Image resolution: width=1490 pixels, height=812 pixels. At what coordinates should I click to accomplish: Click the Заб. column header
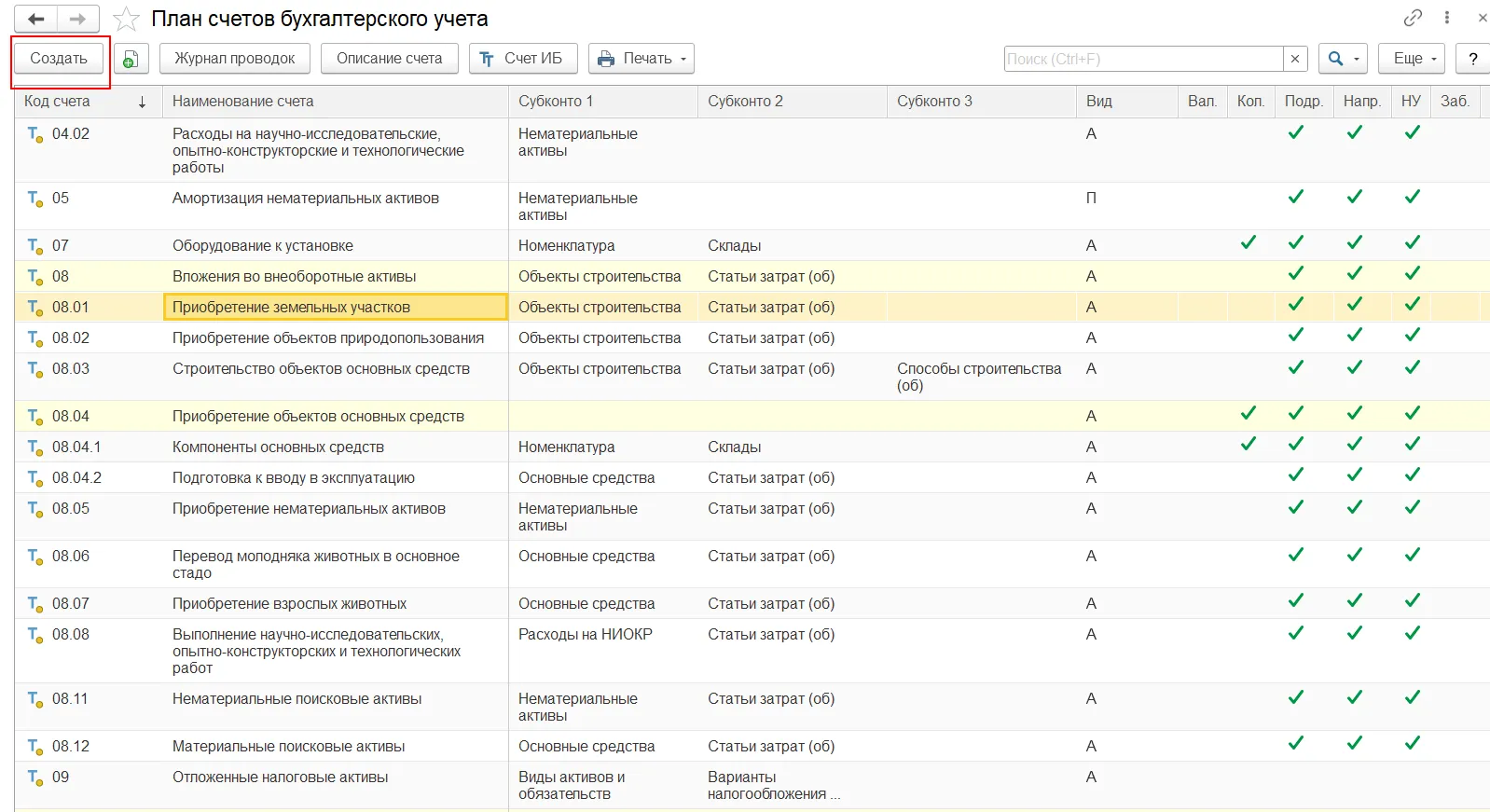(x=1455, y=101)
